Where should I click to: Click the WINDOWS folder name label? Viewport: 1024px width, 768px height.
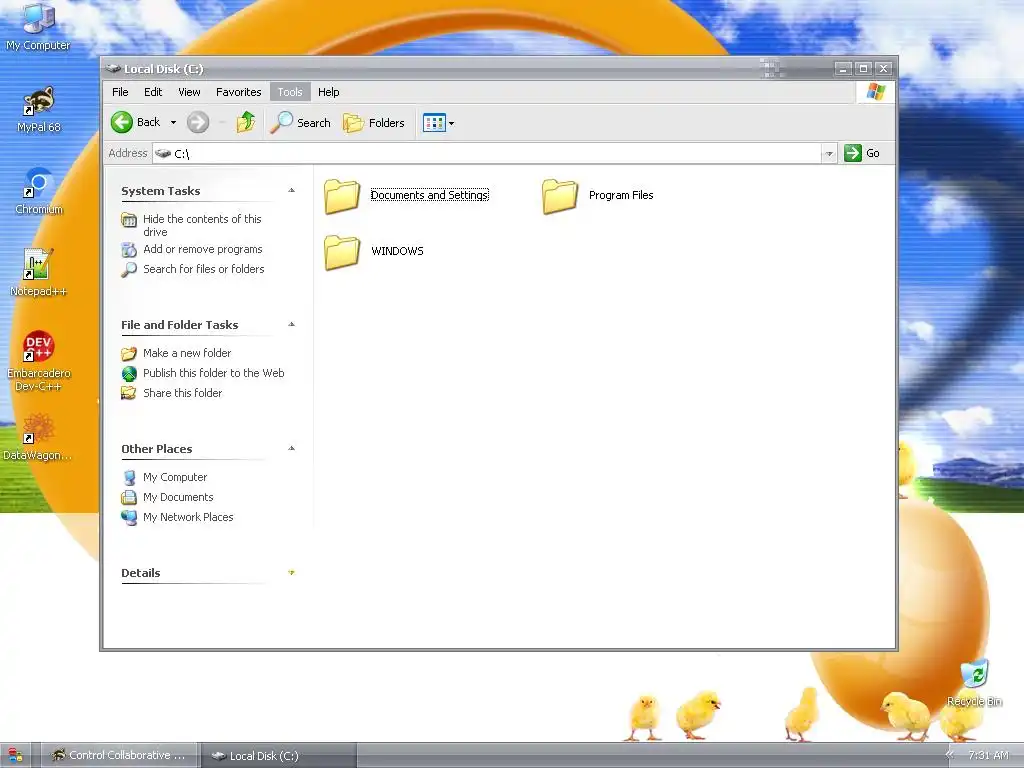(x=397, y=251)
